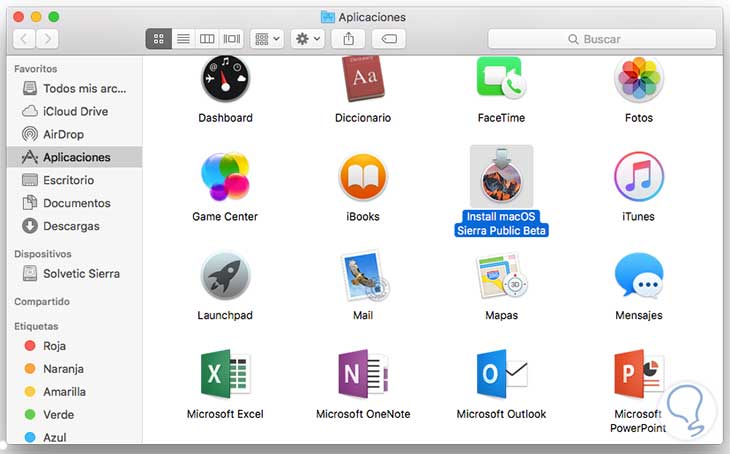
Task: Select the Game Center app icon
Action: [x=225, y=176]
